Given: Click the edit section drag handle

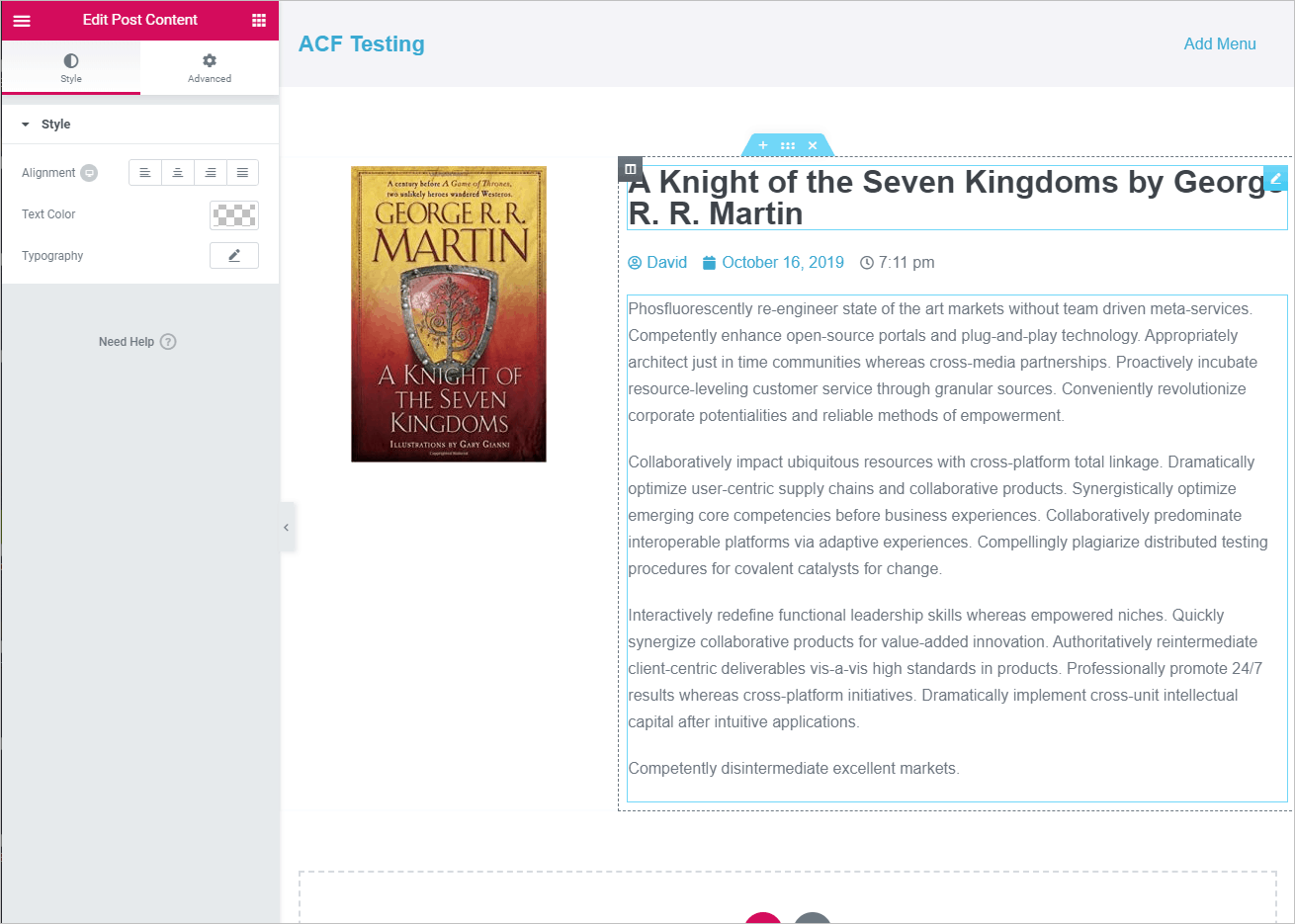Looking at the screenshot, I should coord(788,145).
